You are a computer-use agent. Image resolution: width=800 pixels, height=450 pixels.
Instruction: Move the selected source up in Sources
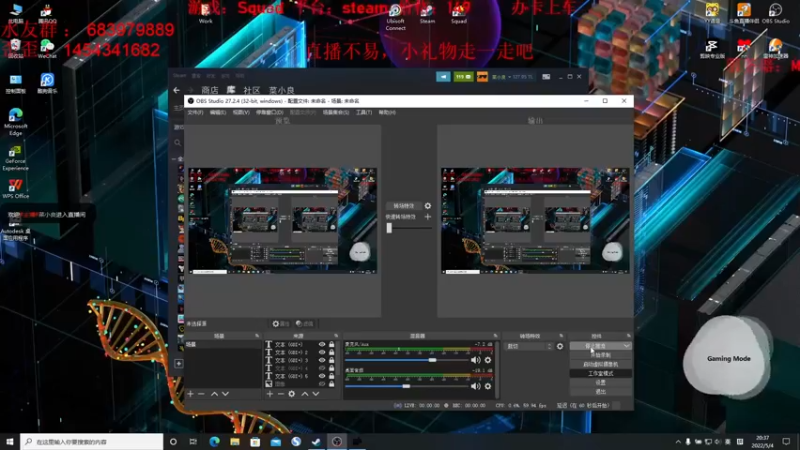pos(305,394)
